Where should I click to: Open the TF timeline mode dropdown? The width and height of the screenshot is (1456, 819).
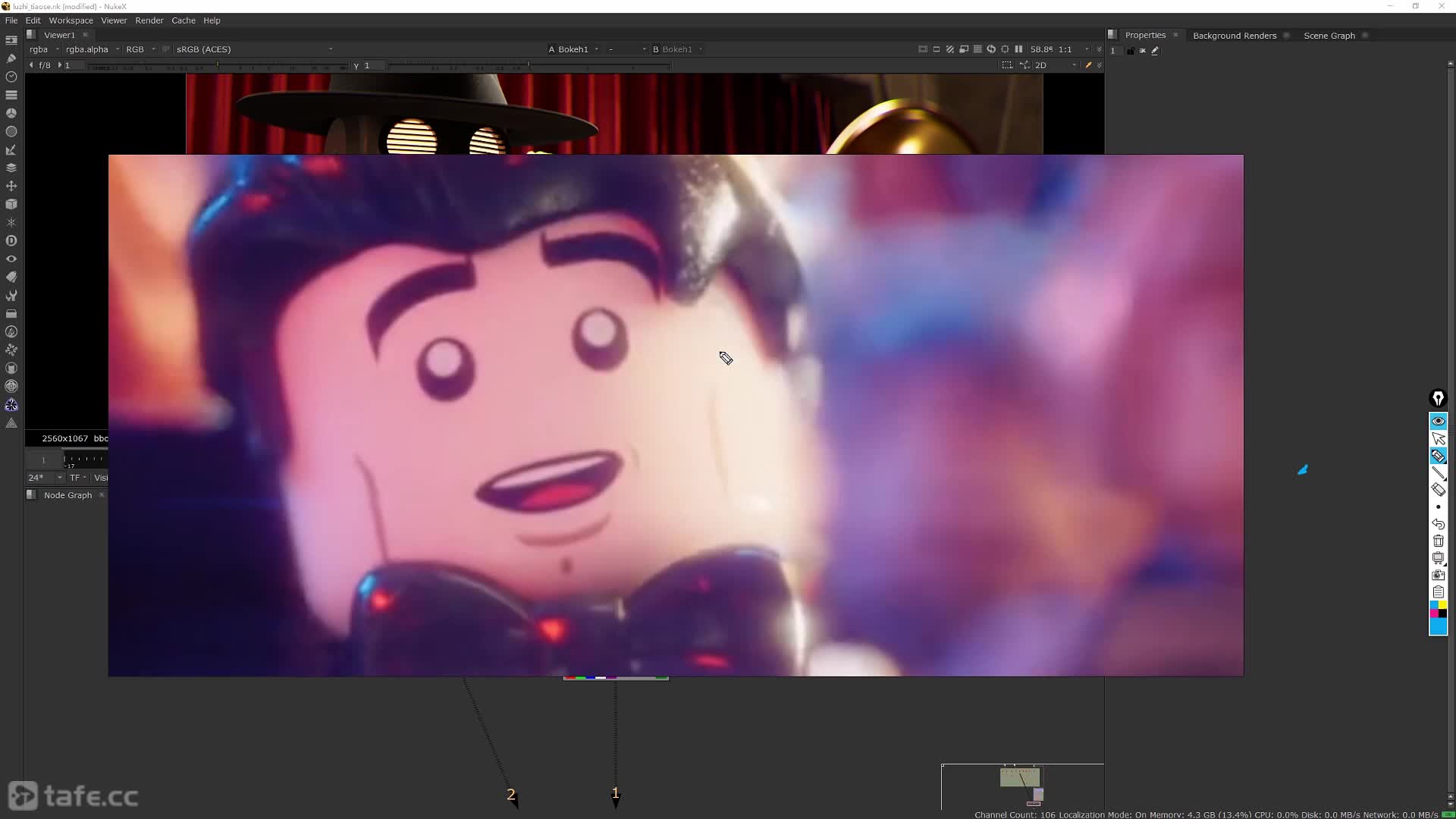(x=78, y=478)
